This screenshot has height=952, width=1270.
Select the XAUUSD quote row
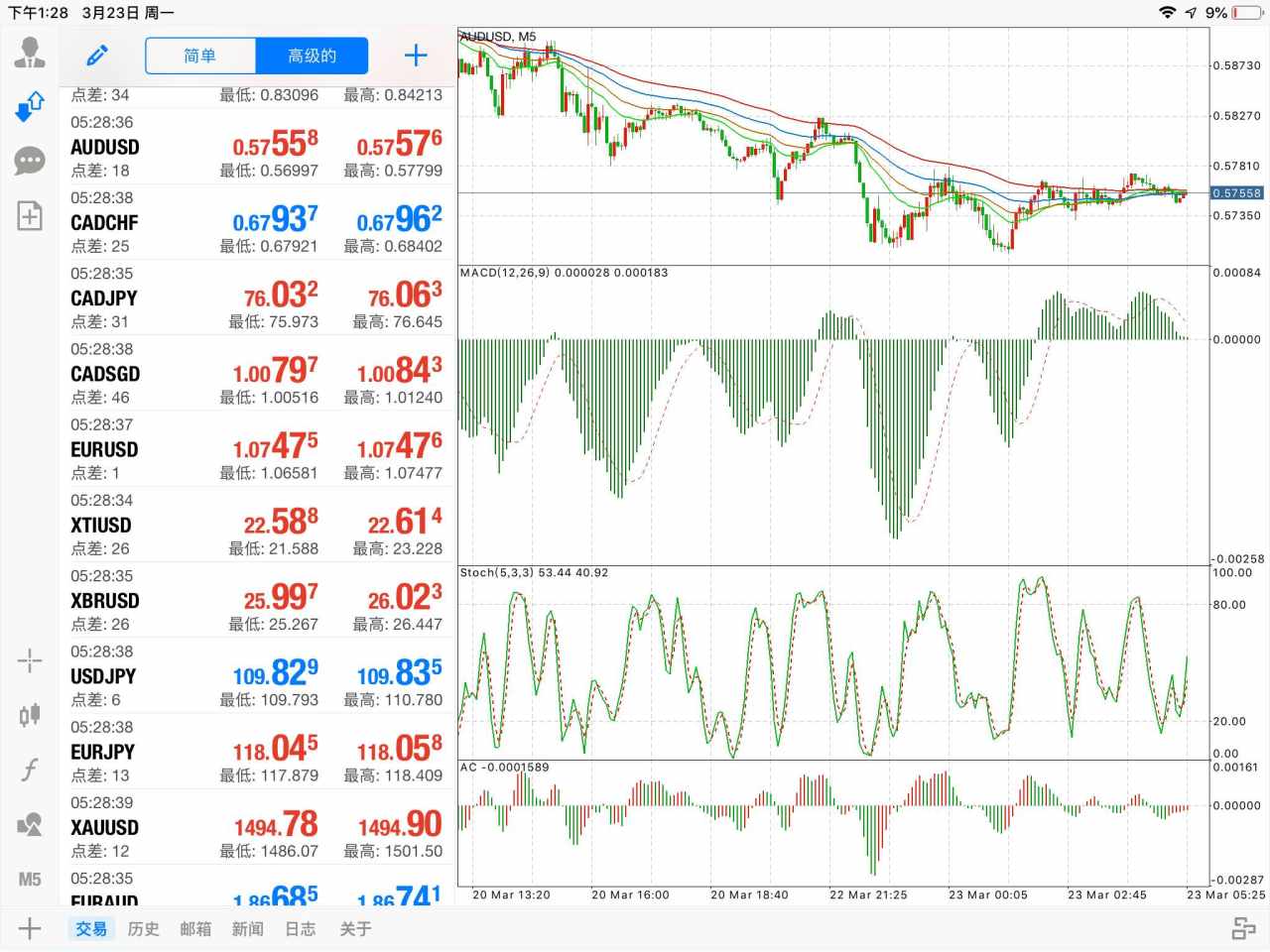point(256,827)
